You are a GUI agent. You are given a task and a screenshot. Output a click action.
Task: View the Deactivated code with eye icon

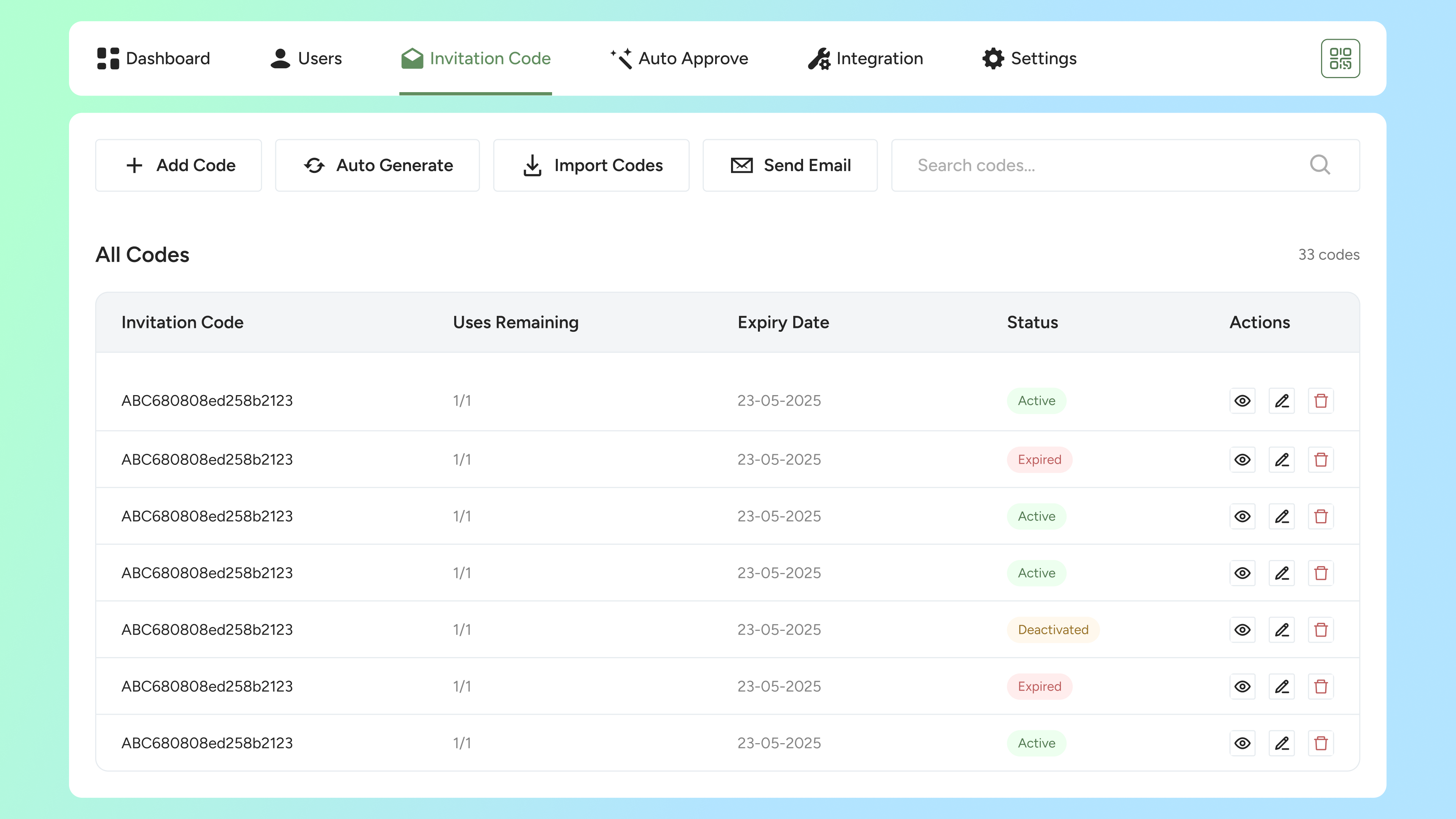pos(1243,630)
